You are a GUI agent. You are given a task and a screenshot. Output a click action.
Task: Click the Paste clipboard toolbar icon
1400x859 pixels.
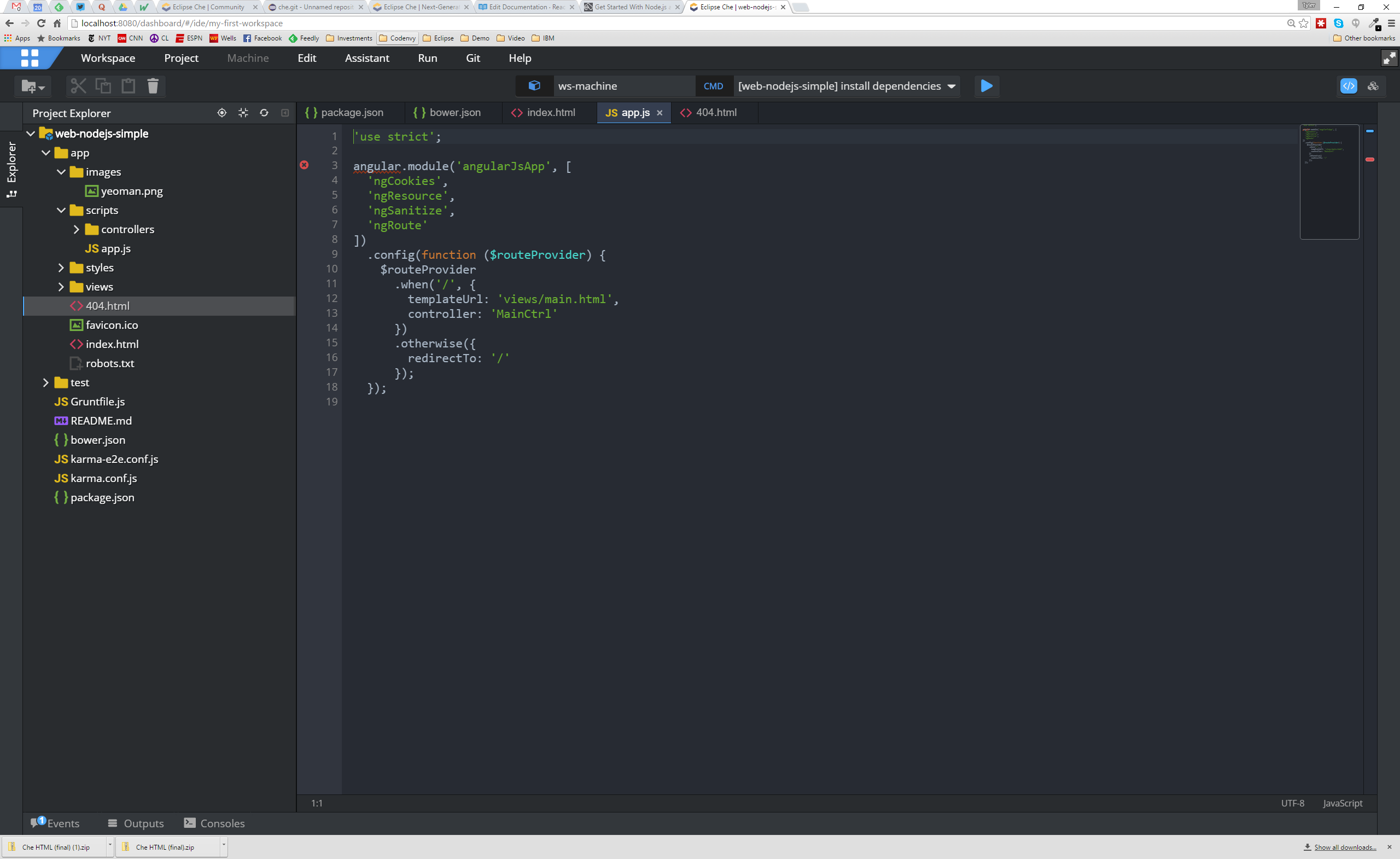(129, 86)
